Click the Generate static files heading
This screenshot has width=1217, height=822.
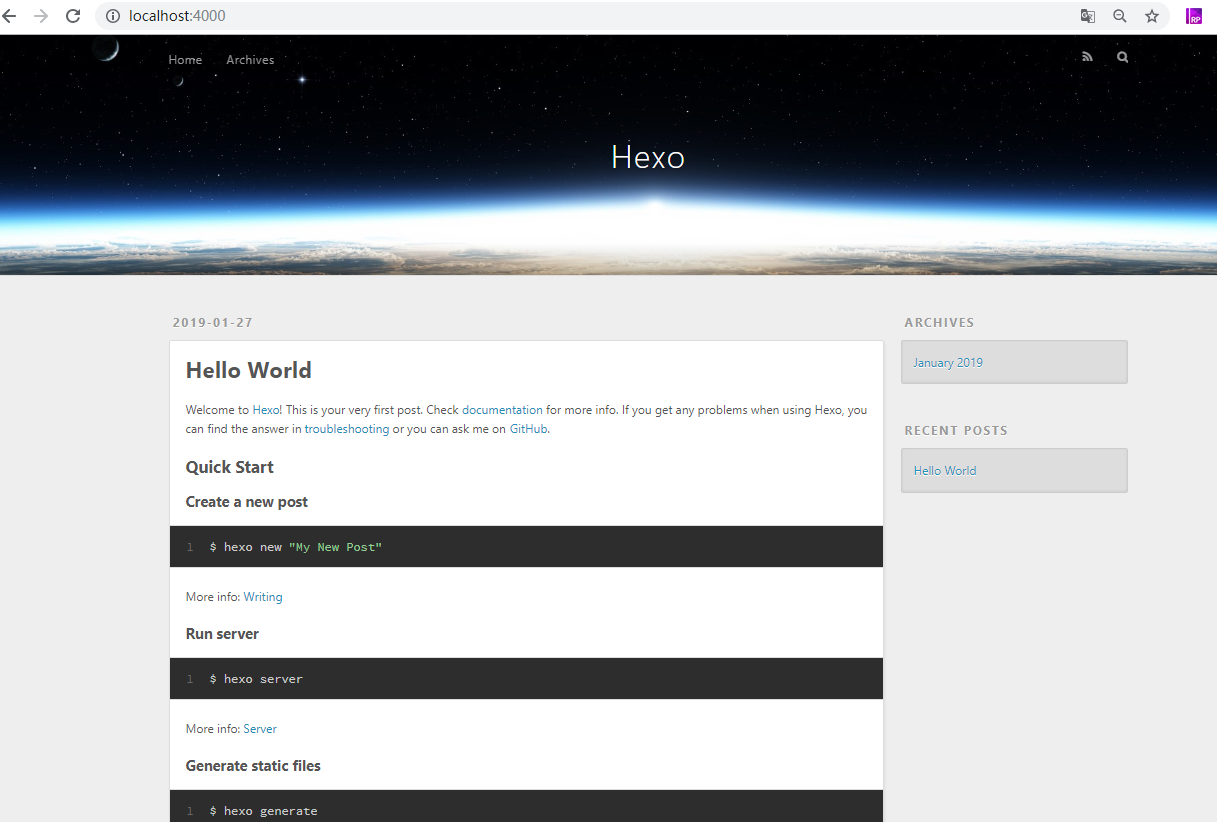253,766
